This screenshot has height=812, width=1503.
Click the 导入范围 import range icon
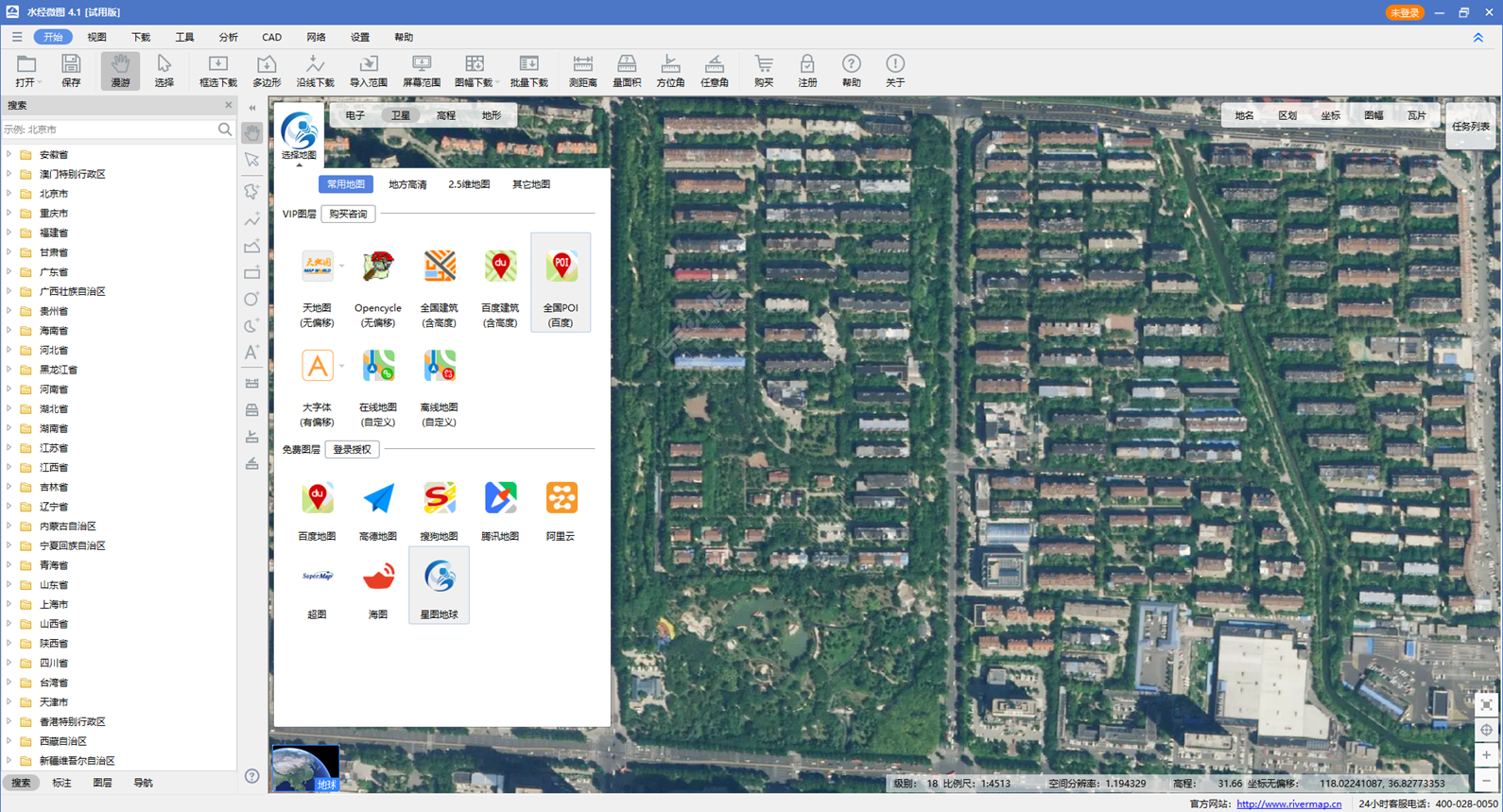368,70
